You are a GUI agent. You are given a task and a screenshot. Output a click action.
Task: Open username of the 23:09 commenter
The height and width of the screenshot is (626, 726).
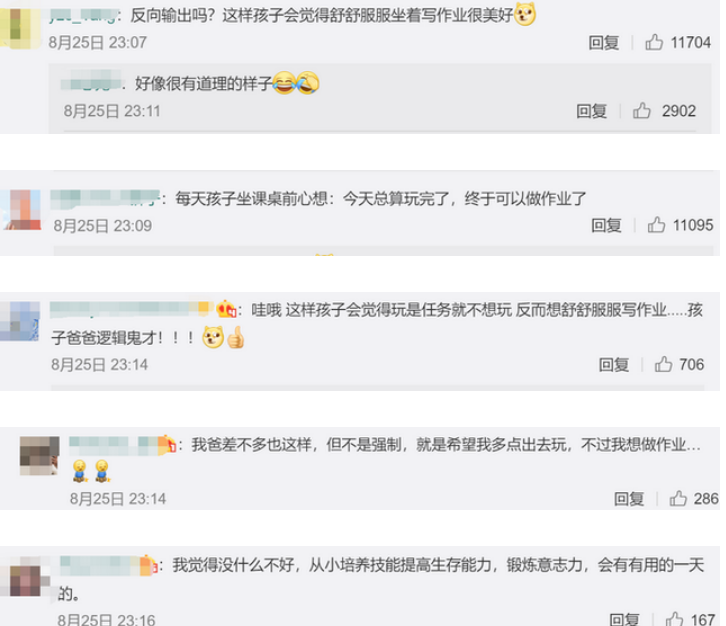pyautogui.click(x=105, y=198)
